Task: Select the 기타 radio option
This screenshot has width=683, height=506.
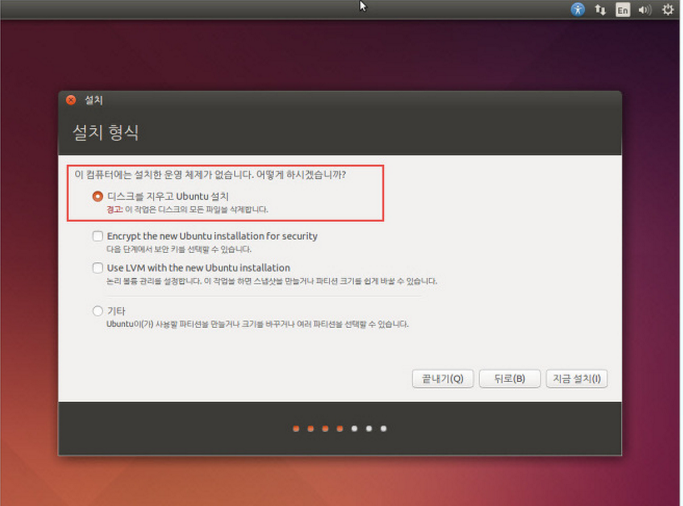Action: [x=98, y=311]
